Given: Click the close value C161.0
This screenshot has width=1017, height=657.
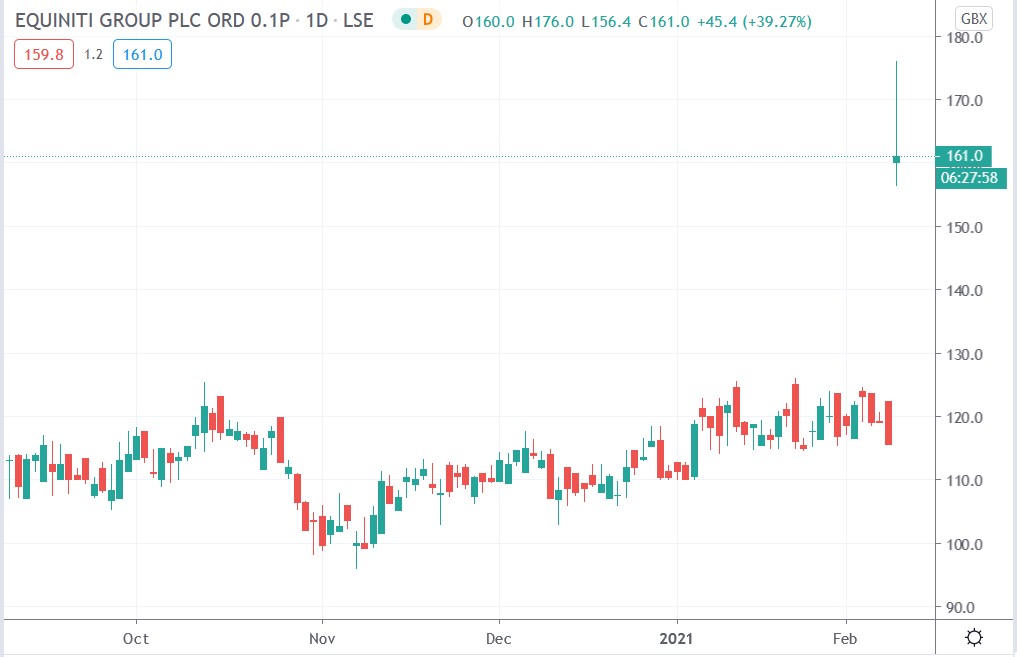Looking at the screenshot, I should click(664, 22).
